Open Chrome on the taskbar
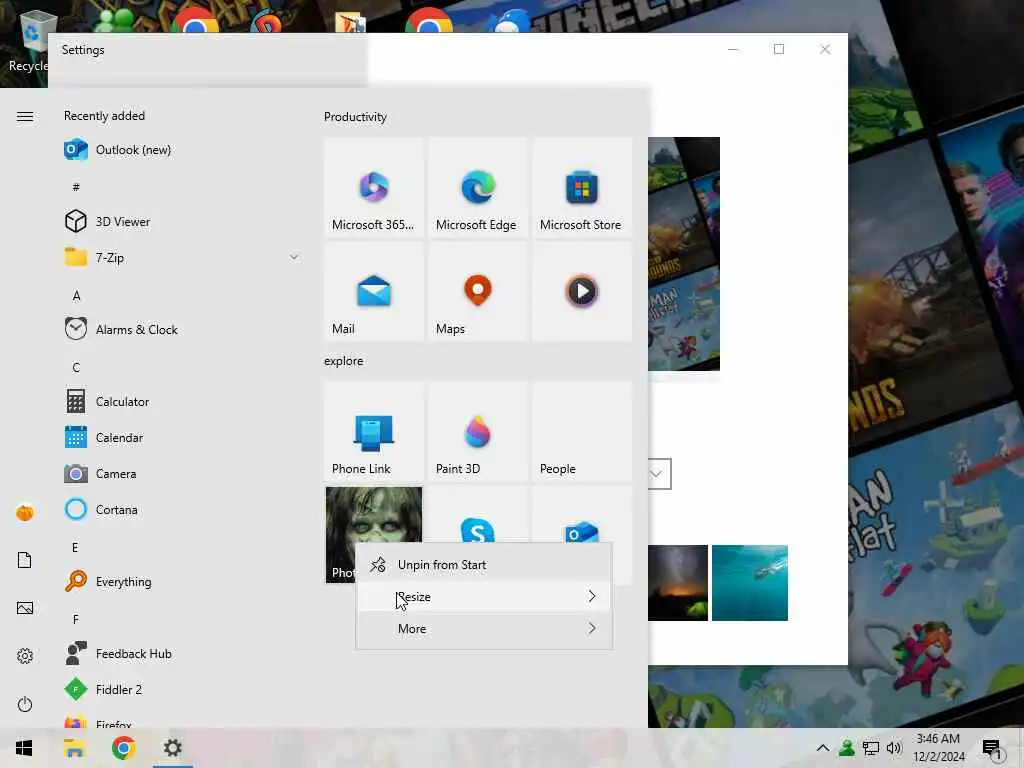Screen dimensions: 1024x768 pyautogui.click(x=123, y=748)
